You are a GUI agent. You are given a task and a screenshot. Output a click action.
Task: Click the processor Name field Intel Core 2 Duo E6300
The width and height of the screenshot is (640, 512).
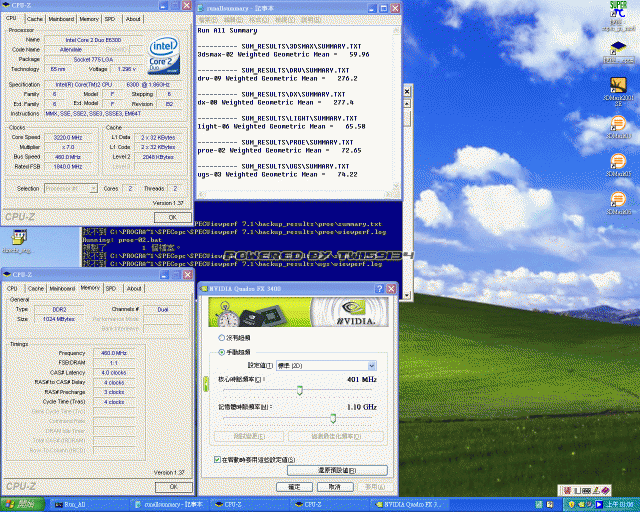[x=93, y=40]
